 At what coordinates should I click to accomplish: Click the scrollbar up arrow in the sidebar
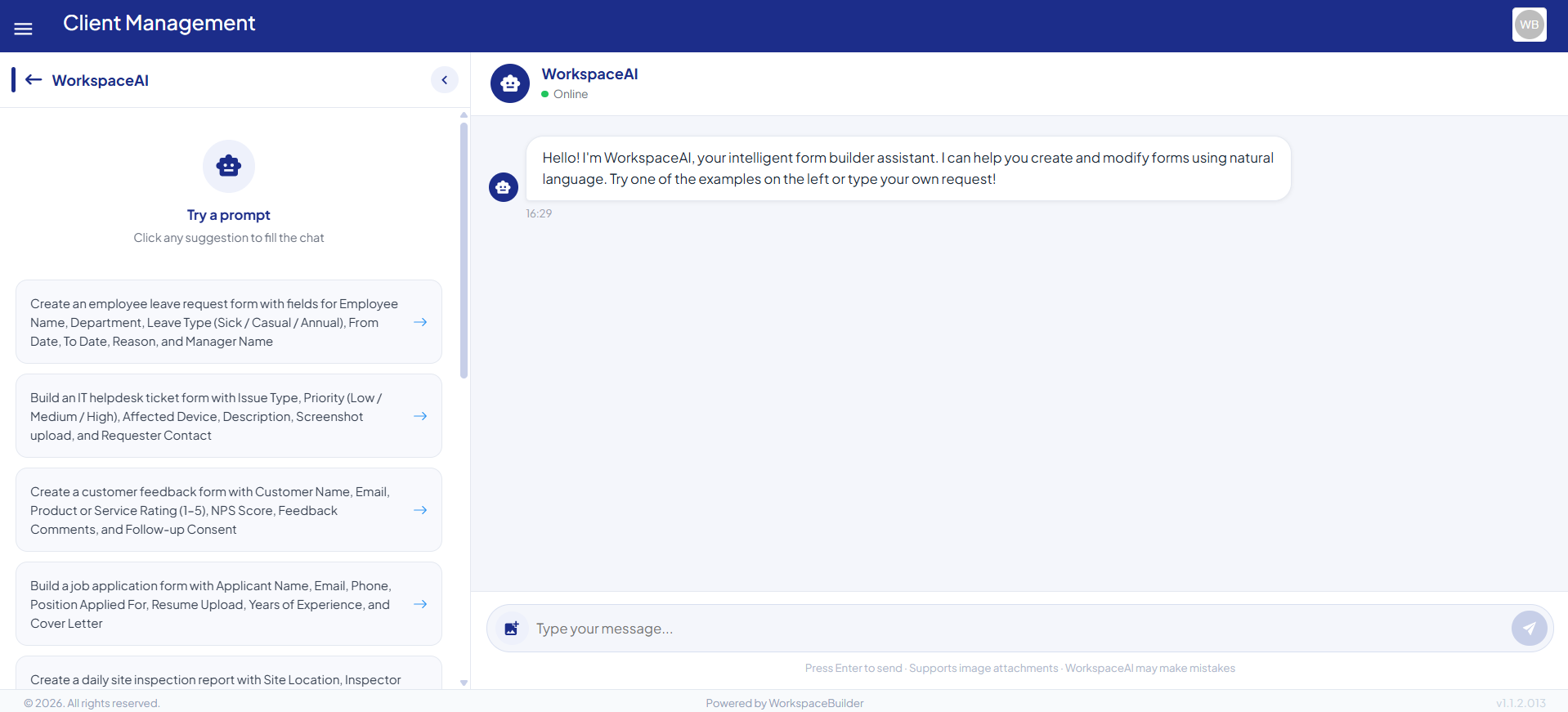[464, 115]
